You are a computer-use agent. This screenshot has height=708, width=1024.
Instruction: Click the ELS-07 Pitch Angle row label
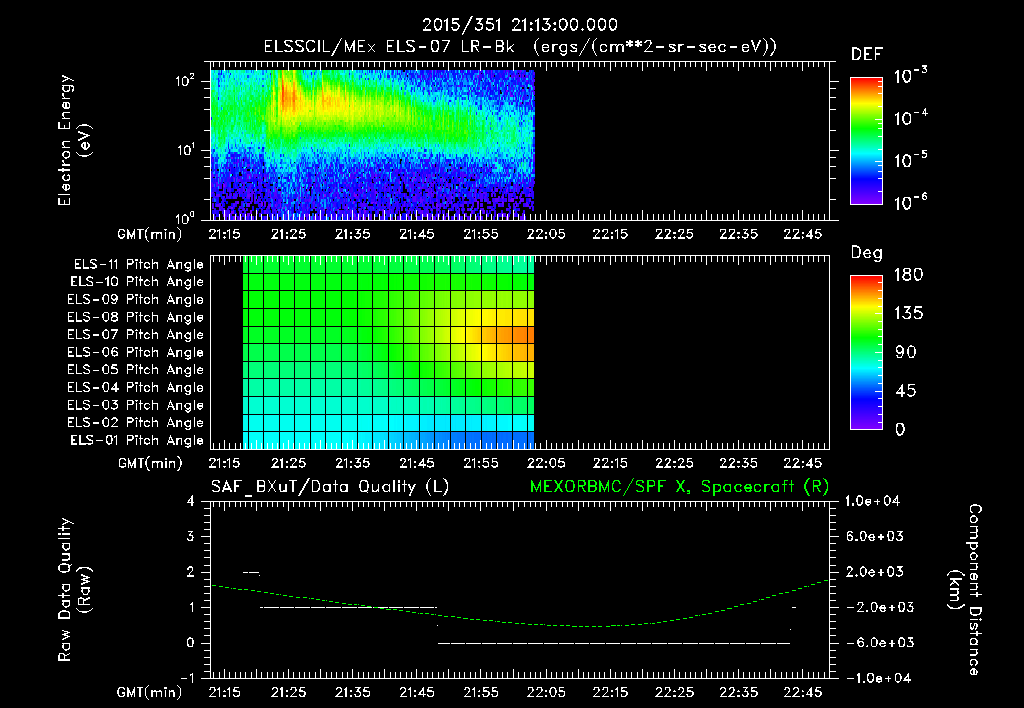point(136,334)
